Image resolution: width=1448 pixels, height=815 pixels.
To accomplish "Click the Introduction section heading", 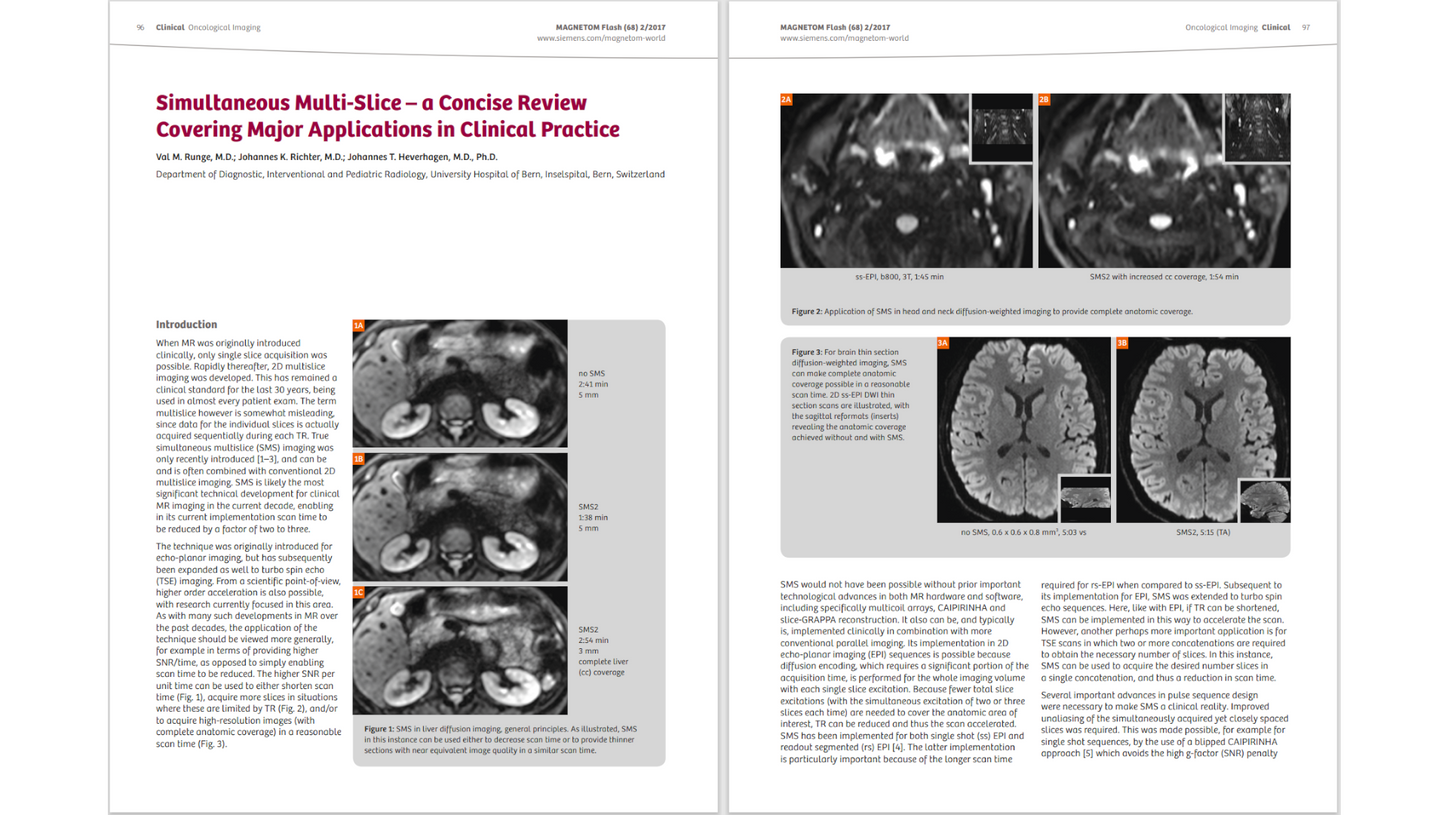I will pyautogui.click(x=186, y=325).
